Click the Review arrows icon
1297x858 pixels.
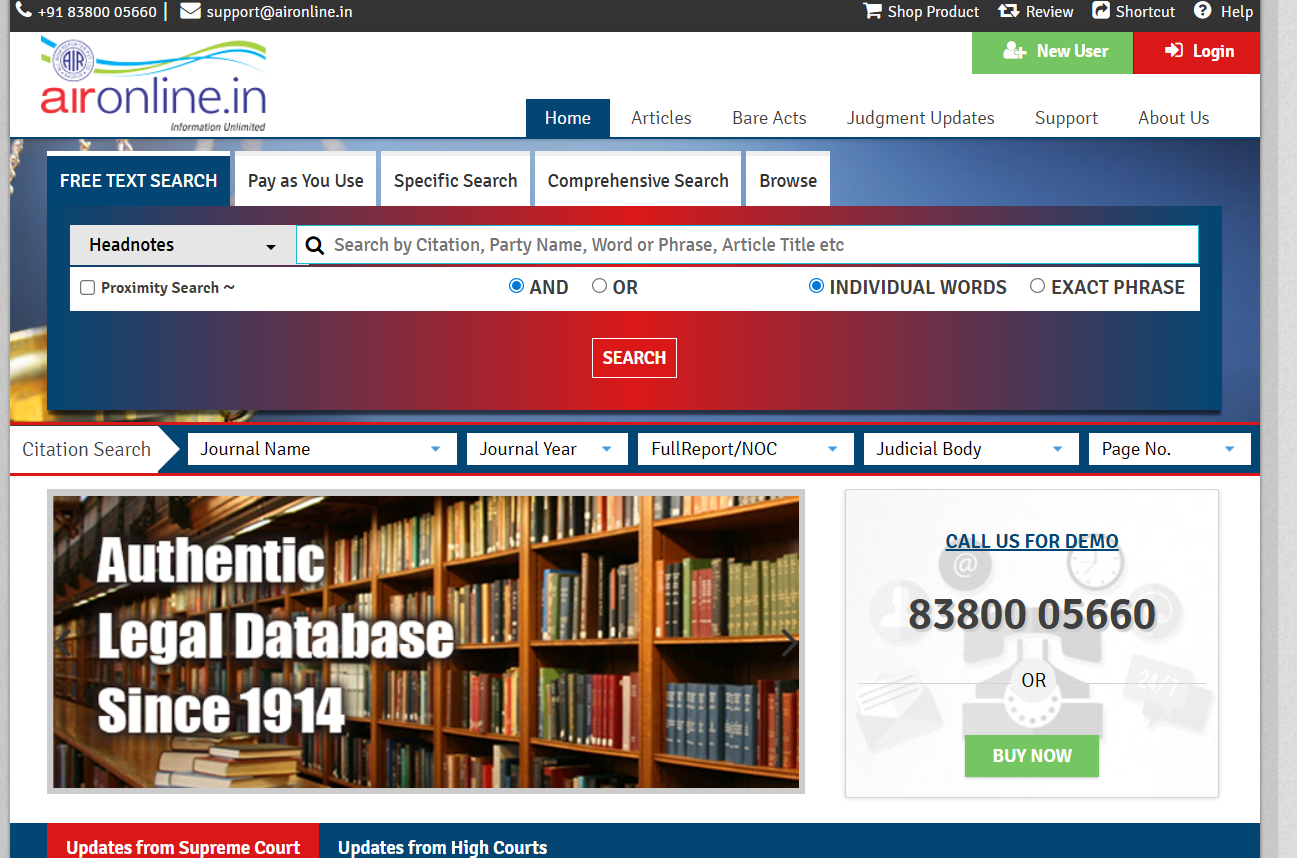1009,11
